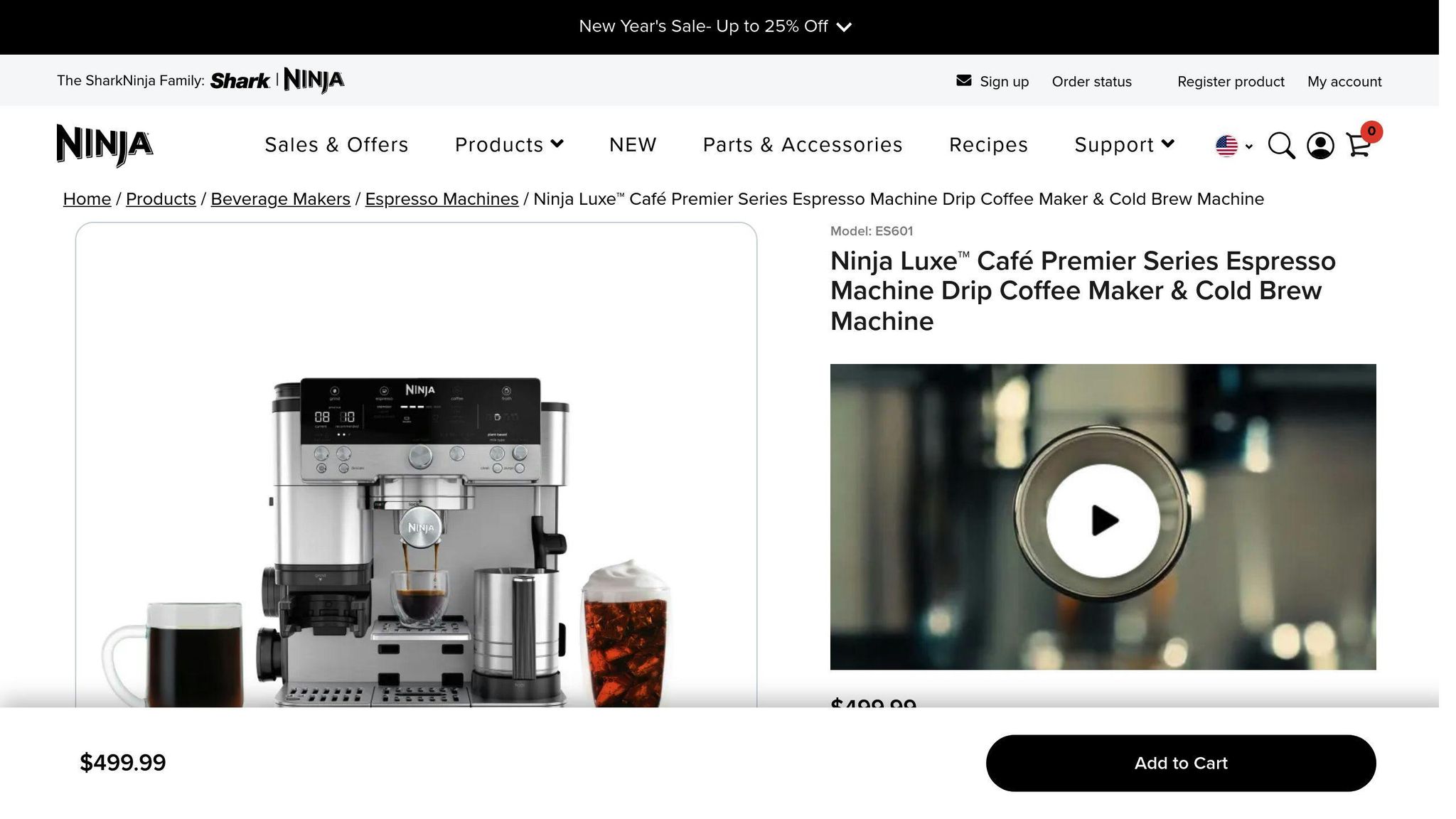
Task: Open My account link
Action: tap(1344, 81)
